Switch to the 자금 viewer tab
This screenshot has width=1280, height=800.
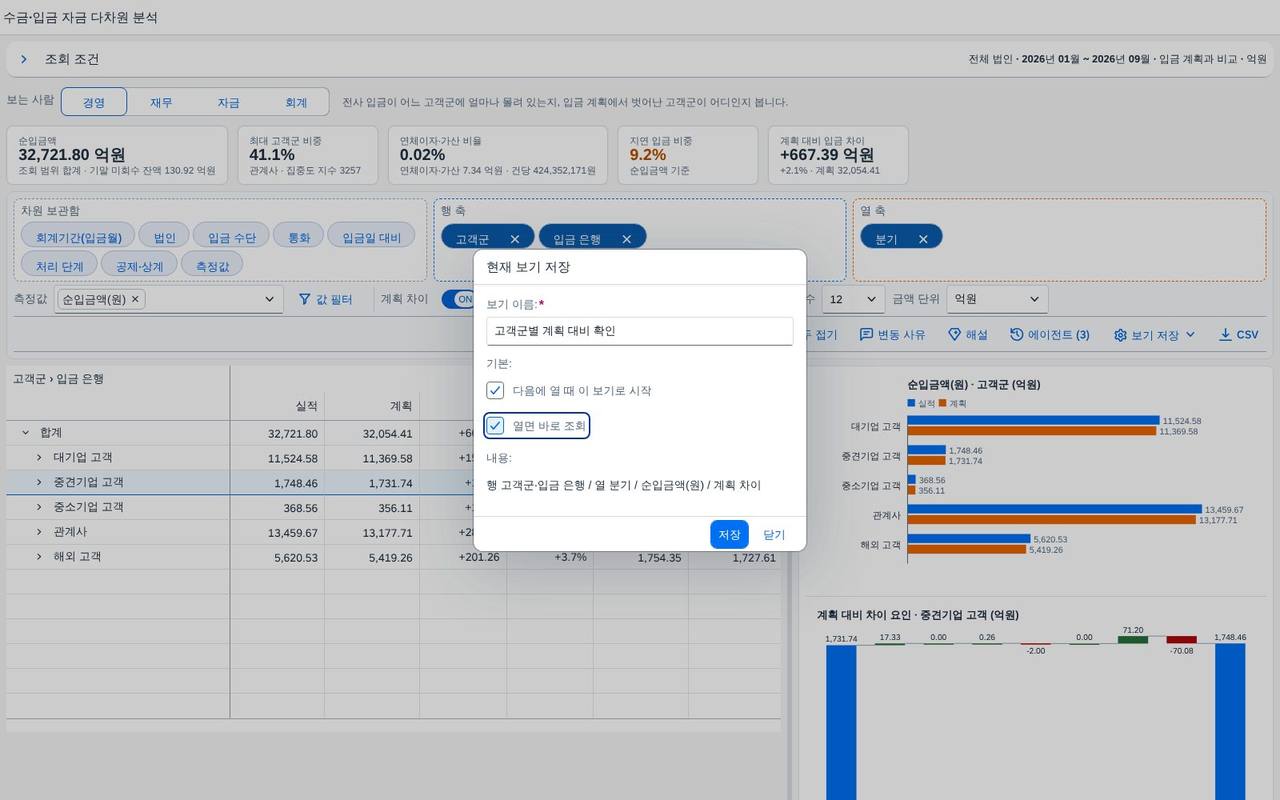coord(228,102)
